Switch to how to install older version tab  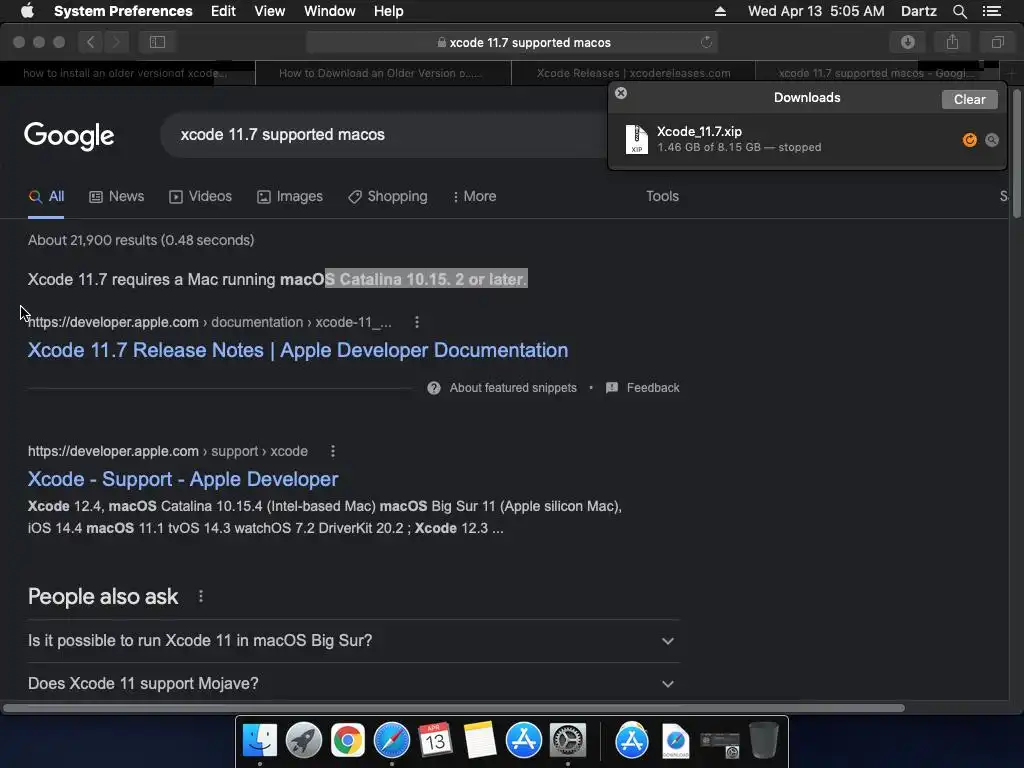[x=127, y=73]
